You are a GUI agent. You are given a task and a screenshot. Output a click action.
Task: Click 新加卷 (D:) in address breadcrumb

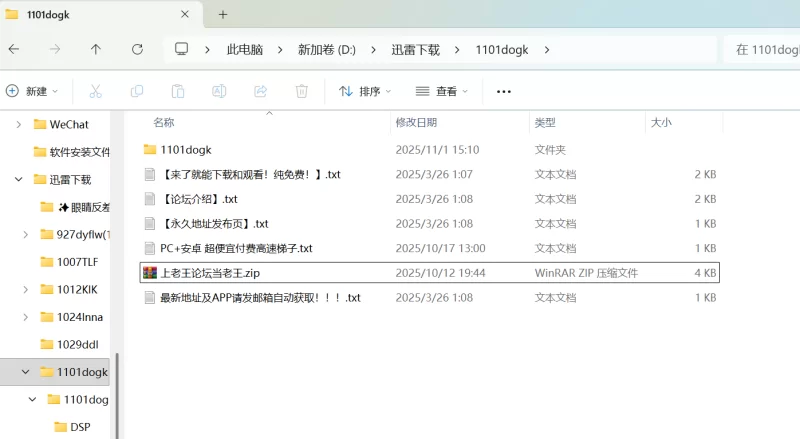(x=326, y=50)
